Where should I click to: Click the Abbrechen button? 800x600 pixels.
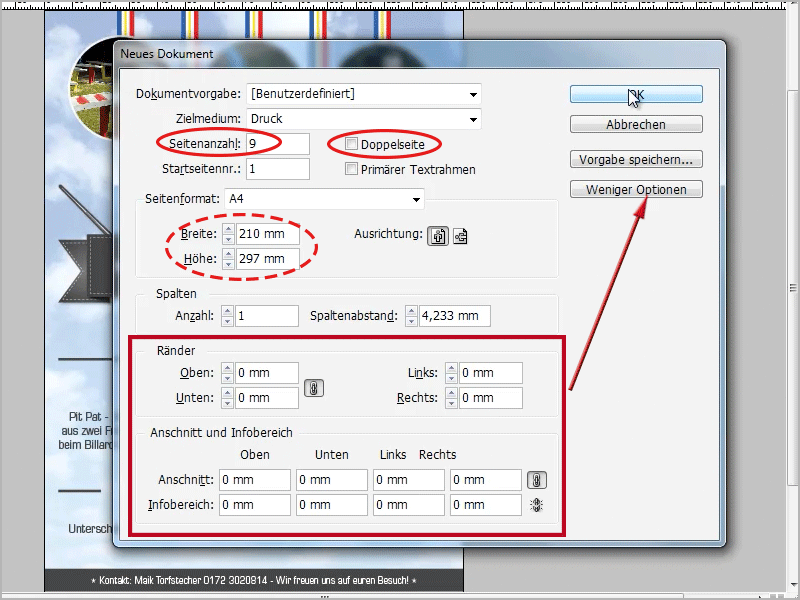tap(636, 124)
